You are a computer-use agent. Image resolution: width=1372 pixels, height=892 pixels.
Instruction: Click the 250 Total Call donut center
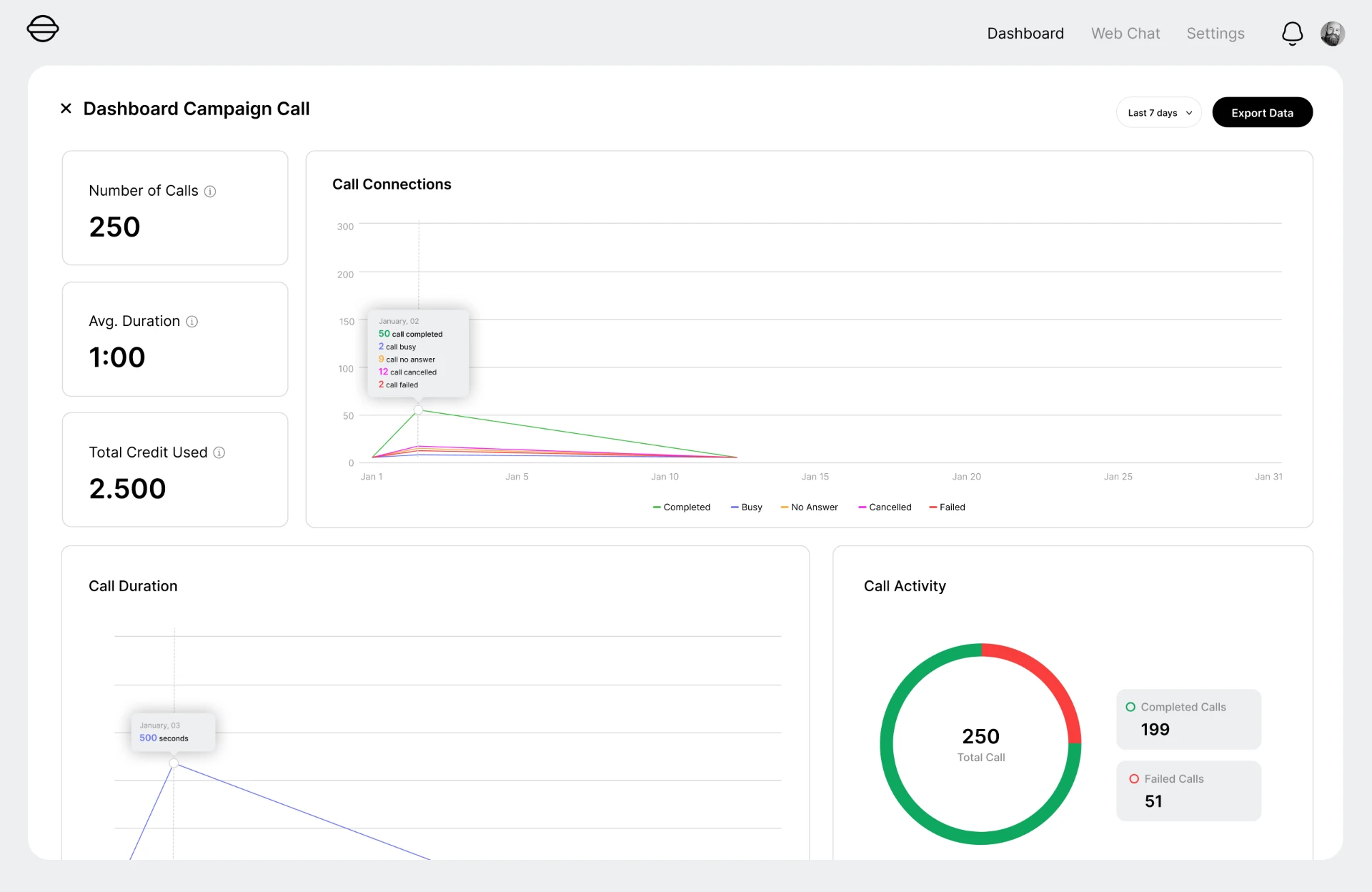[980, 744]
